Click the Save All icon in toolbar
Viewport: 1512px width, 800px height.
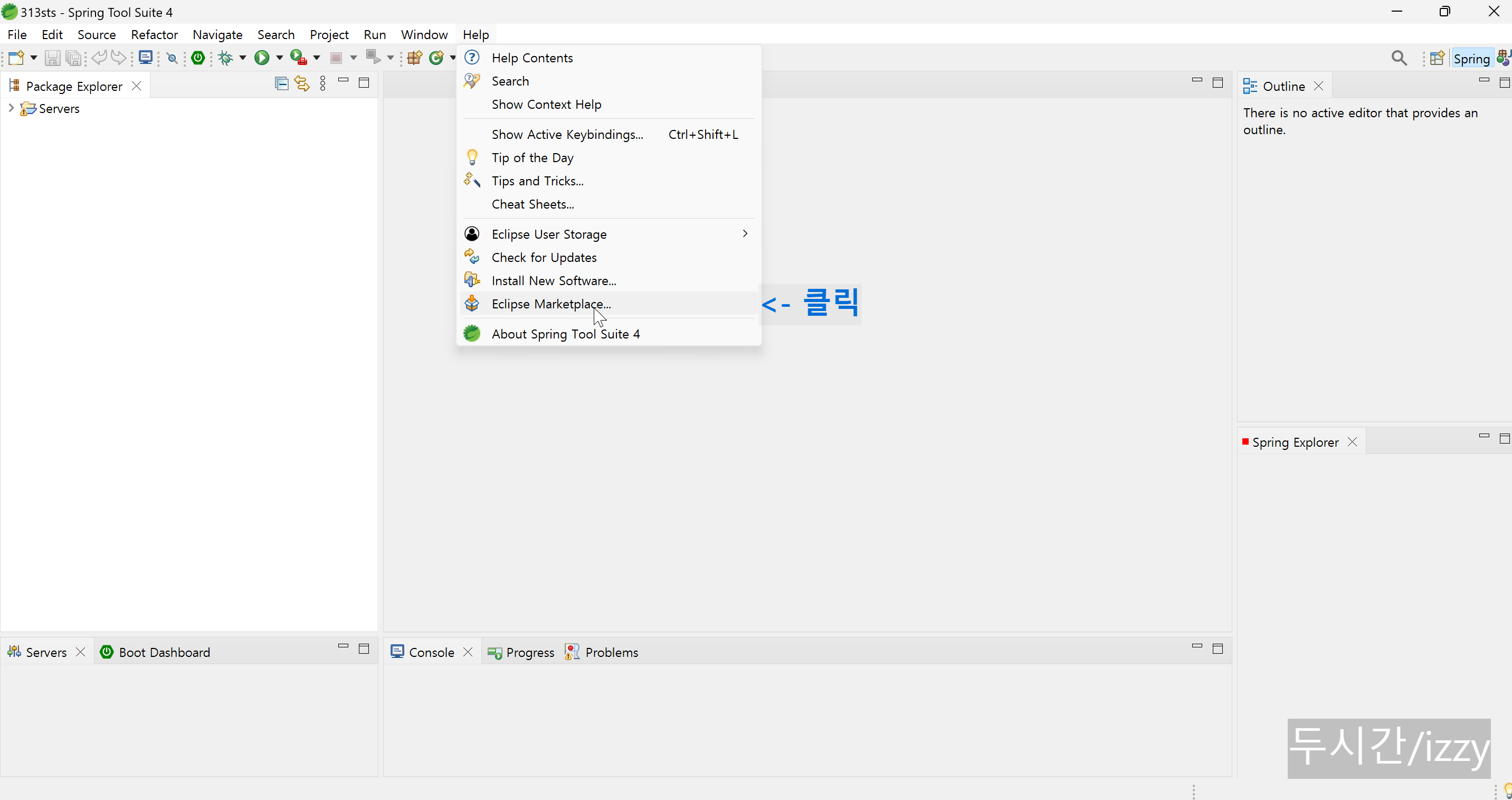coord(74,58)
